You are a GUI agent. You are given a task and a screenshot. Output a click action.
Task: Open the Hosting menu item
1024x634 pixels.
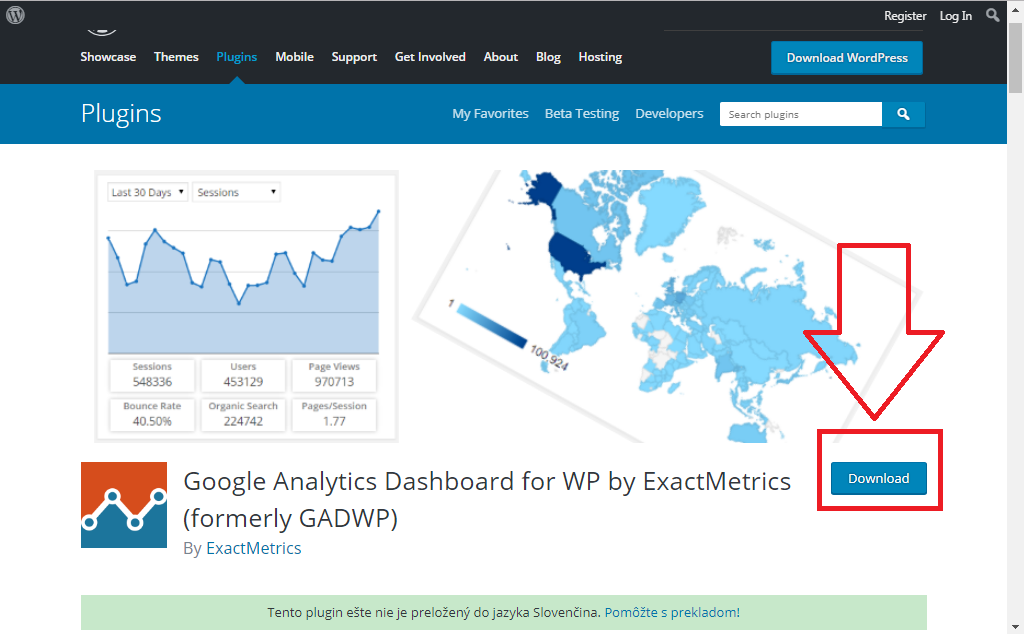click(x=600, y=57)
